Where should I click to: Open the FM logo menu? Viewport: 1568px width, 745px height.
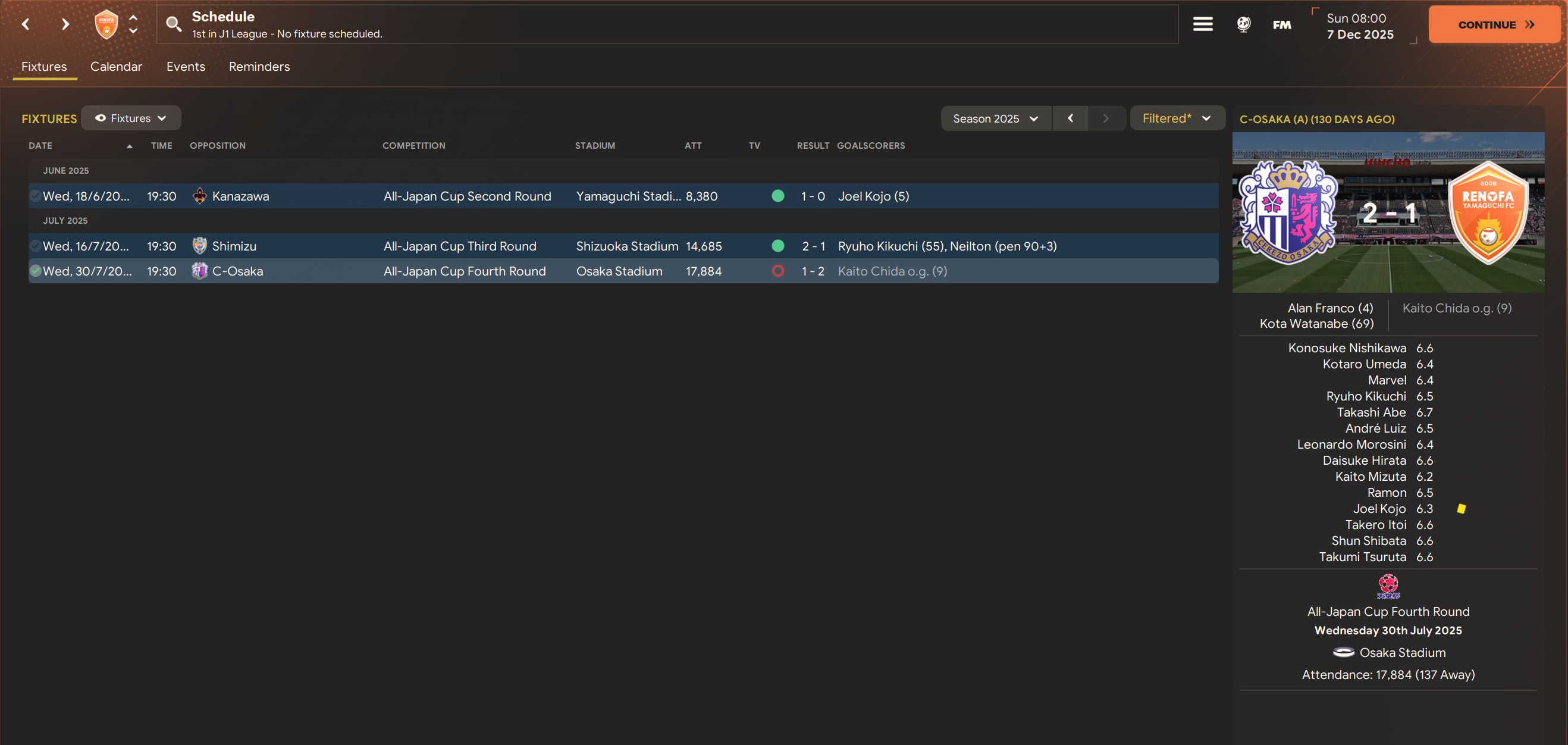(x=1282, y=25)
